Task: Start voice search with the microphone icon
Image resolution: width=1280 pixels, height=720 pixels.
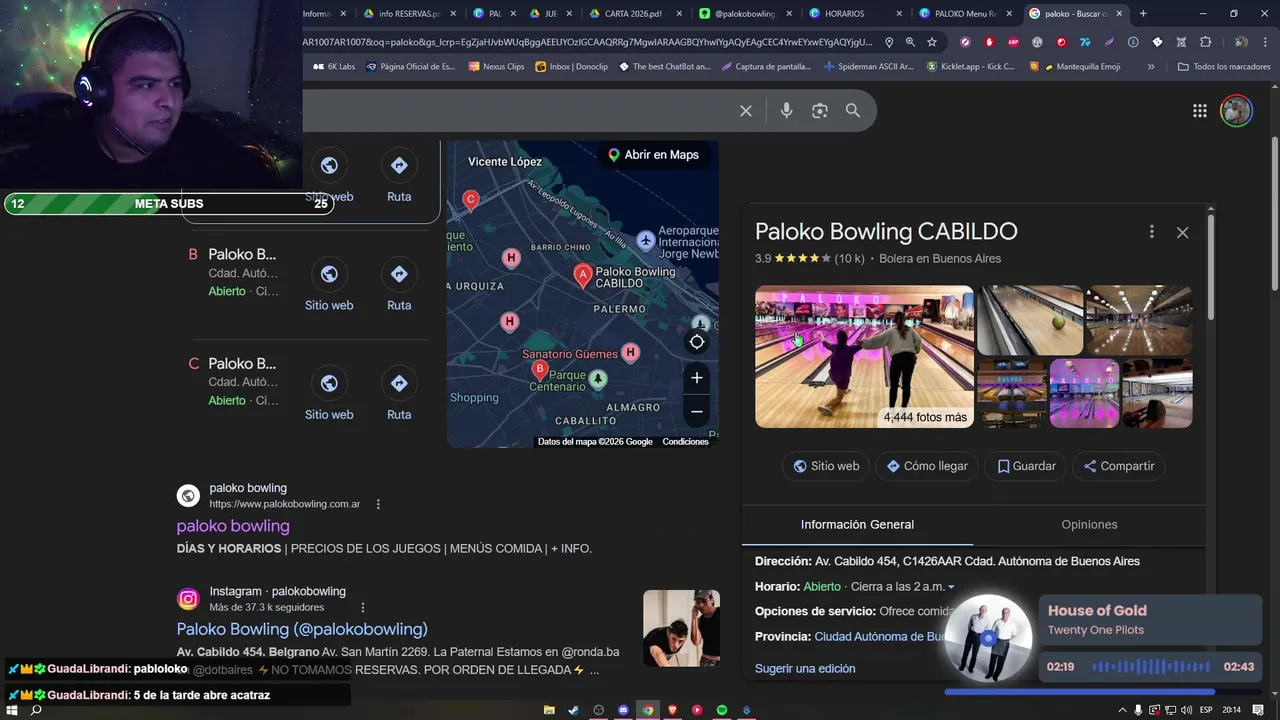Action: [x=786, y=111]
